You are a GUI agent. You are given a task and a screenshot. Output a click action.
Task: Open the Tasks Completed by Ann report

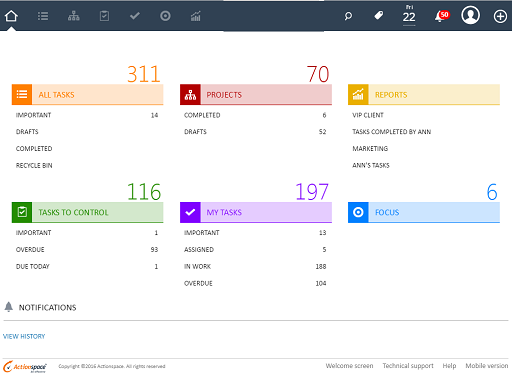(392, 132)
